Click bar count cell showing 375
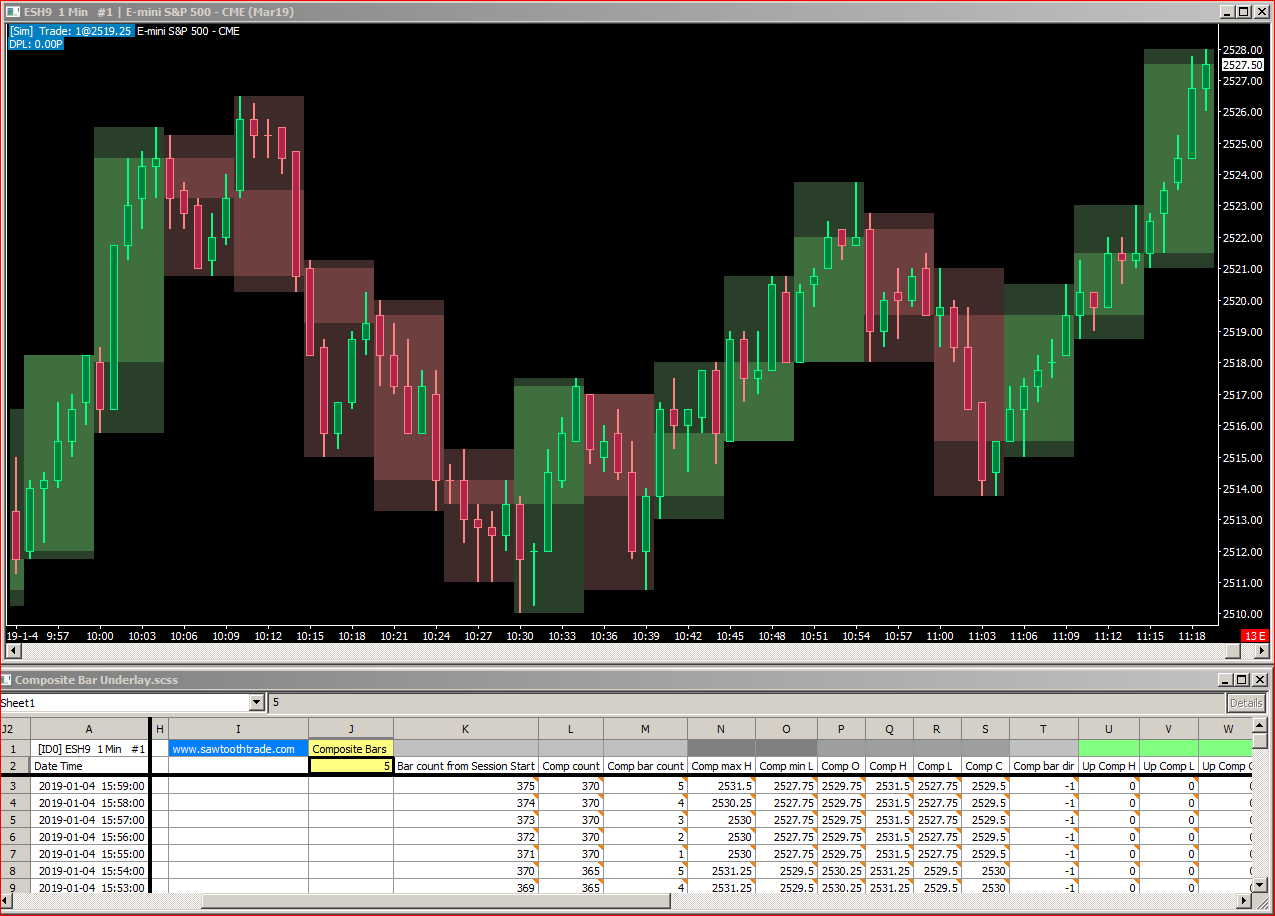Image resolution: width=1275 pixels, height=916 pixels. tap(466, 785)
